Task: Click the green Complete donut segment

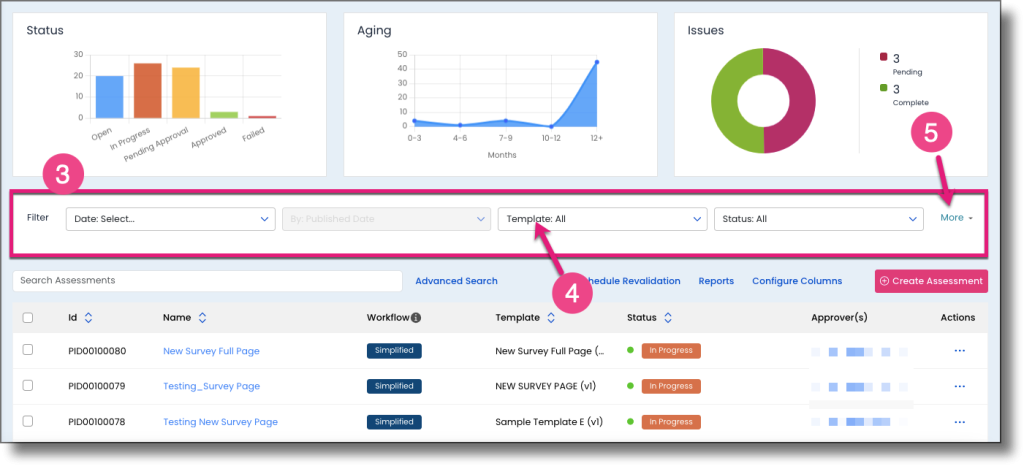Action: click(x=725, y=101)
